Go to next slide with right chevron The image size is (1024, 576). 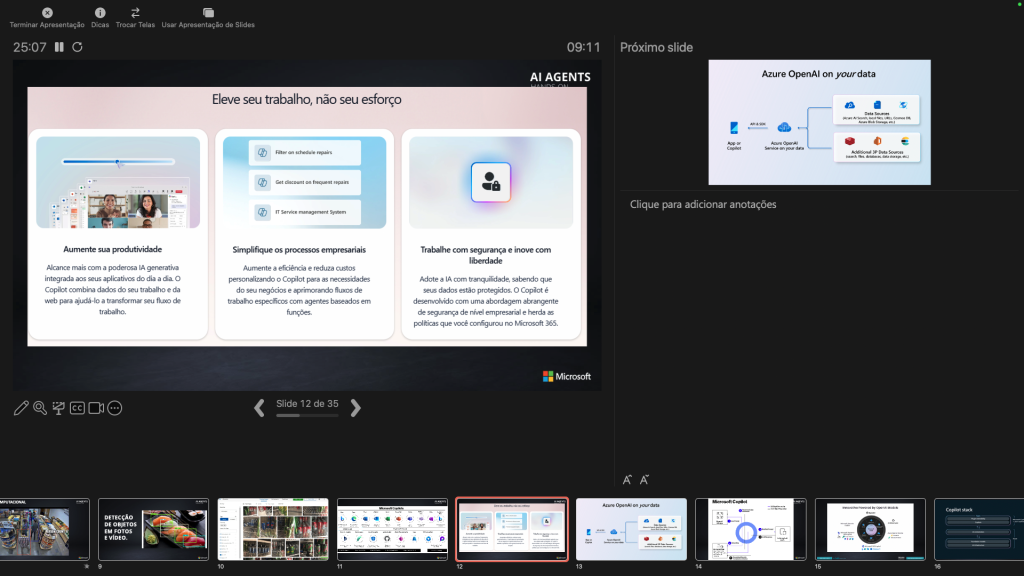click(x=356, y=407)
